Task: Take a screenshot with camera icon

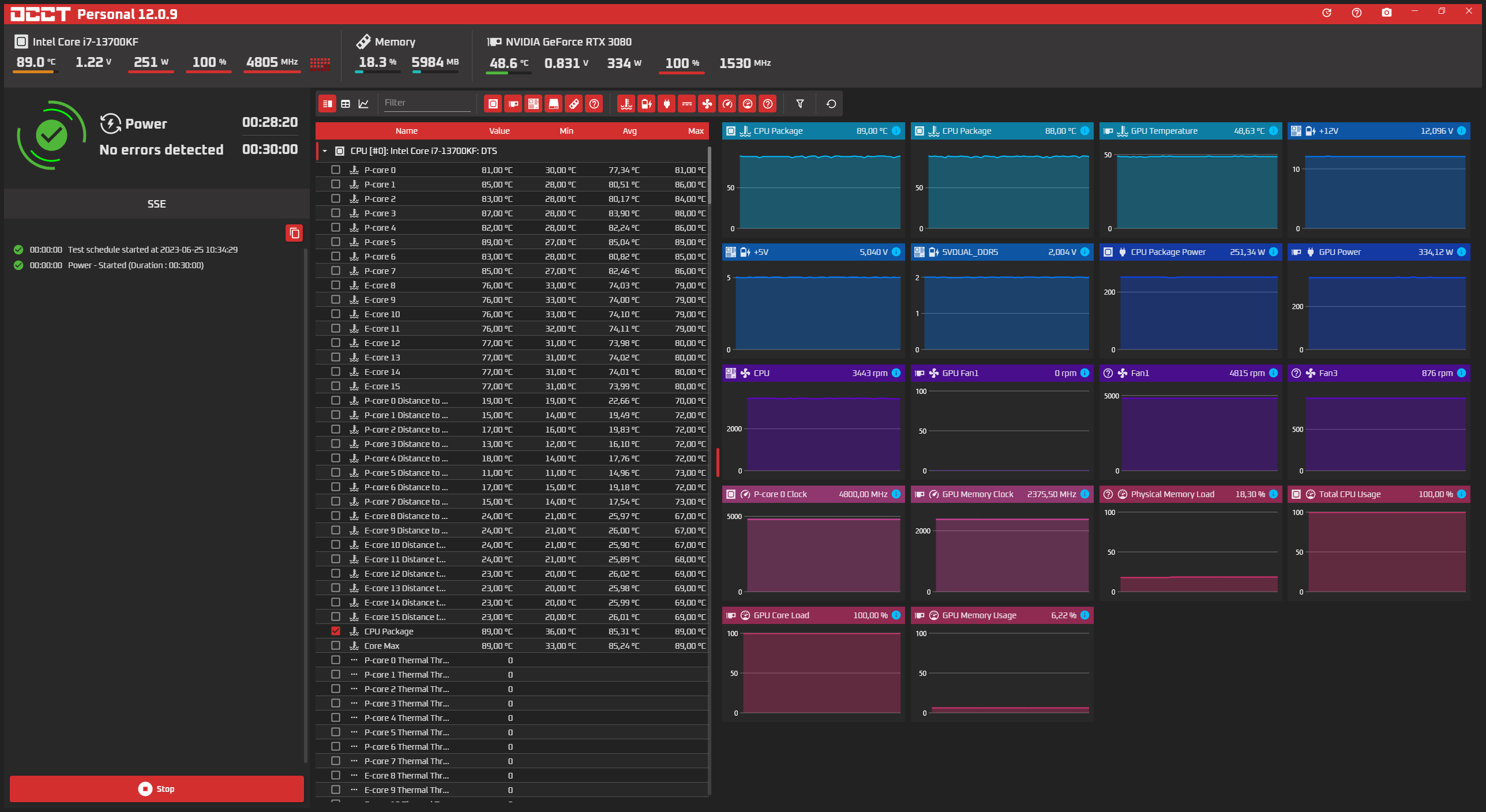Action: (1386, 13)
